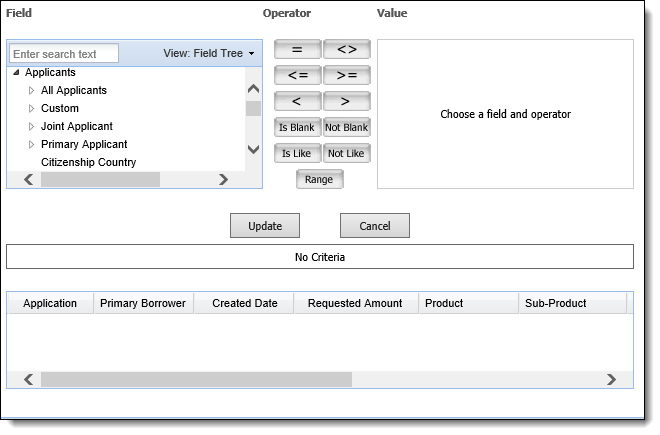This screenshot has width=660, height=435.
Task: Pick the greater-than-or-equal operator
Action: pyautogui.click(x=347, y=75)
